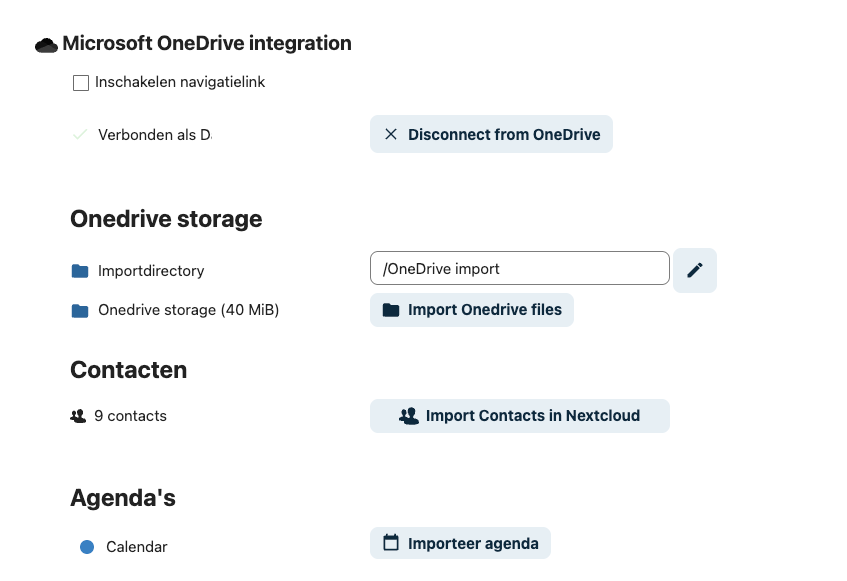
Task: Click the blue Calendar color dot
Action: point(87,547)
